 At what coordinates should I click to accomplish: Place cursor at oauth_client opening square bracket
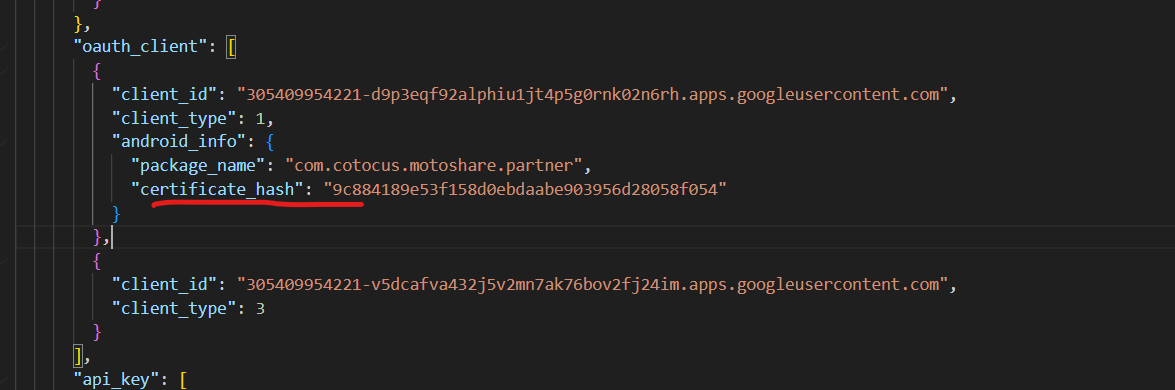point(232,47)
